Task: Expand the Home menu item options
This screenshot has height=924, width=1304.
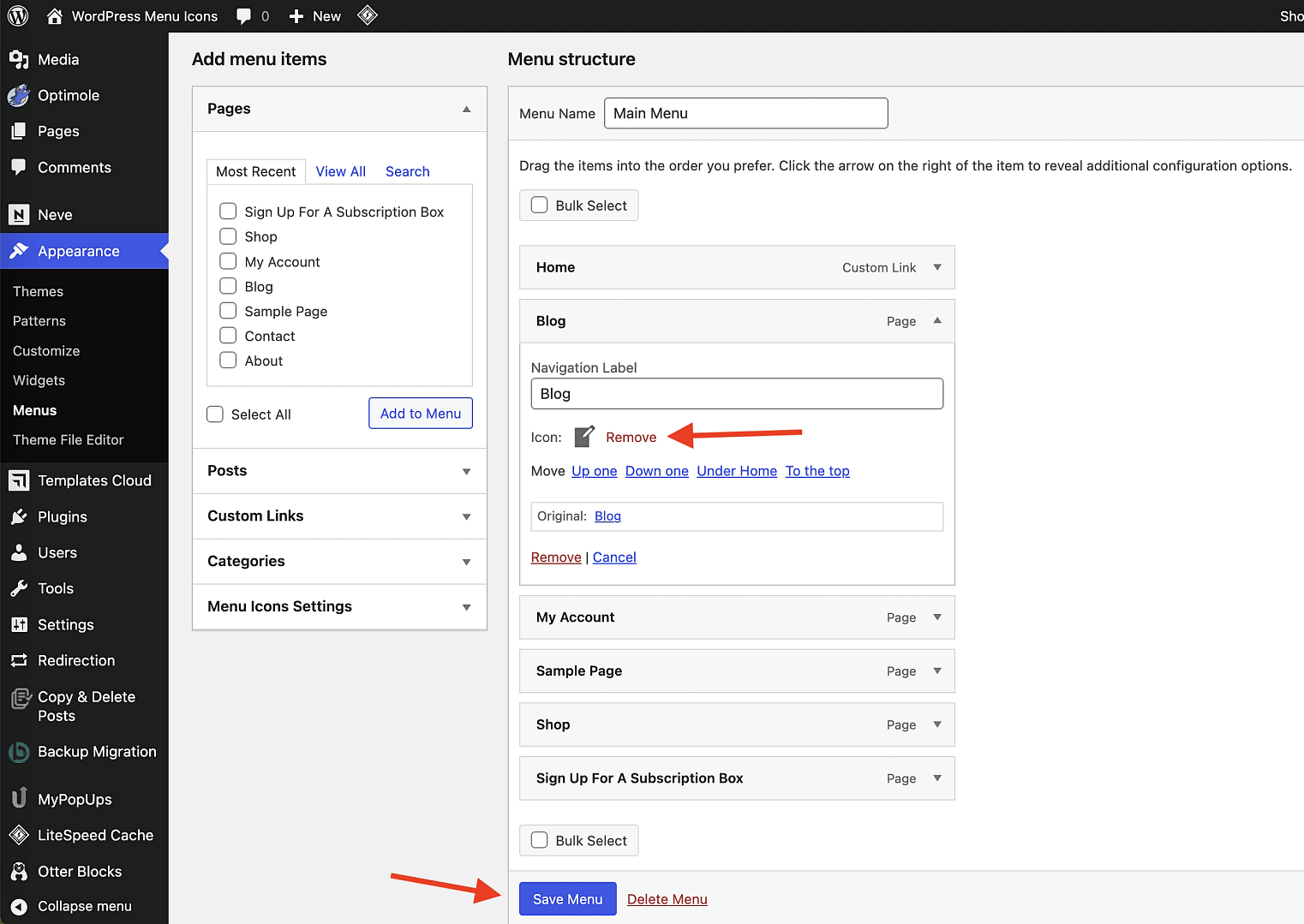Action: 937,267
